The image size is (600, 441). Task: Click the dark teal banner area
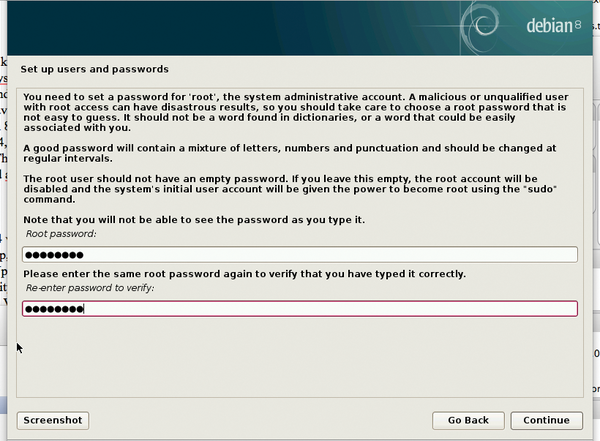[x=230, y=28]
